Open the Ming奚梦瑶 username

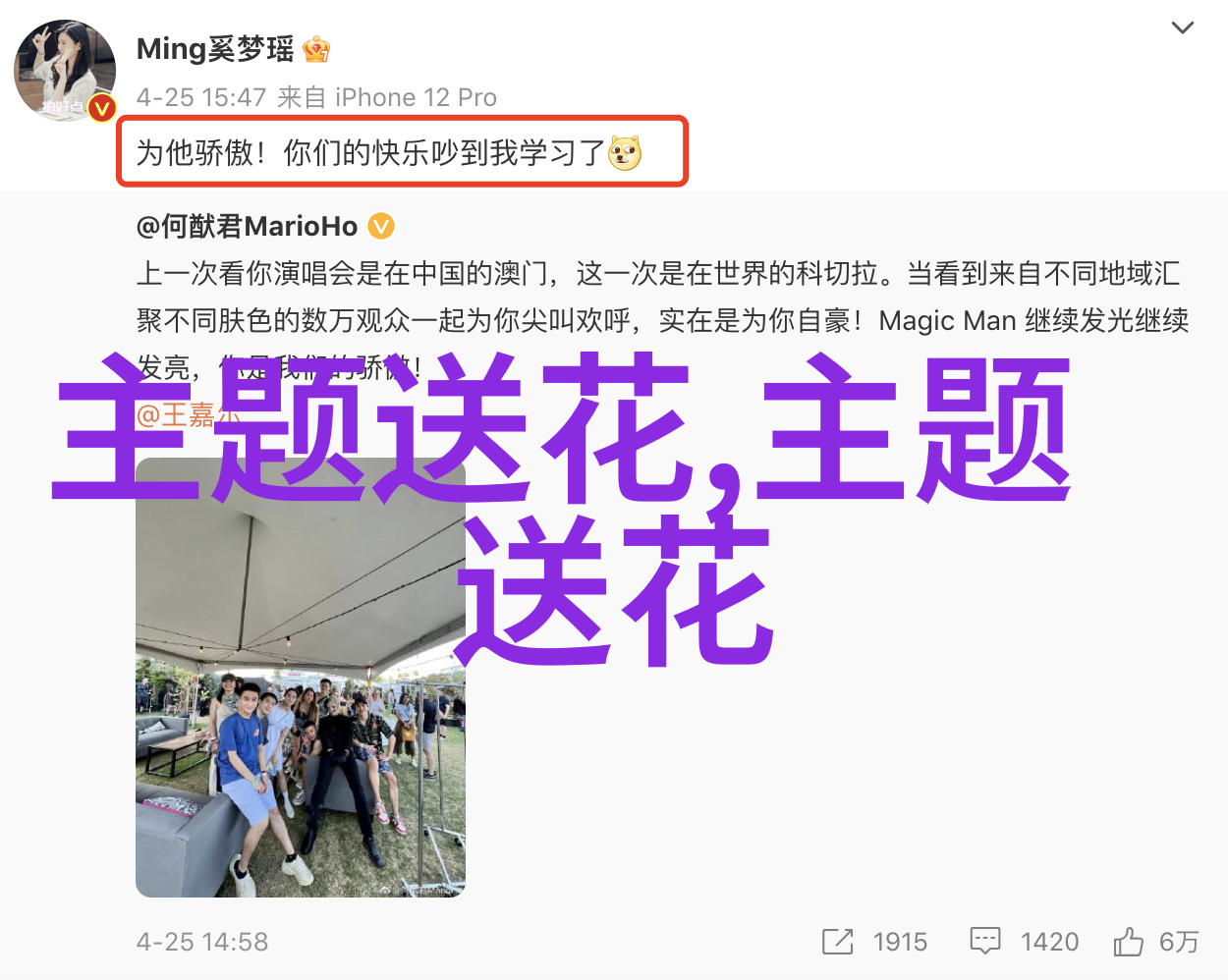tap(215, 49)
